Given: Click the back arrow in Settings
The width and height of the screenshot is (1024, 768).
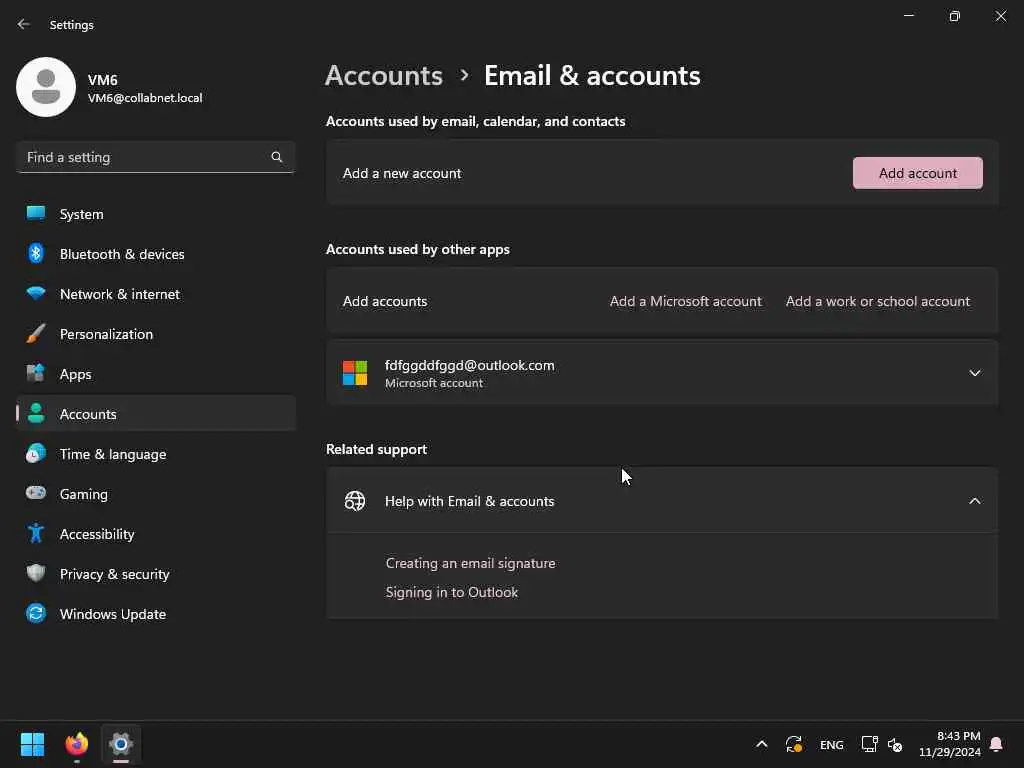Looking at the screenshot, I should [24, 24].
